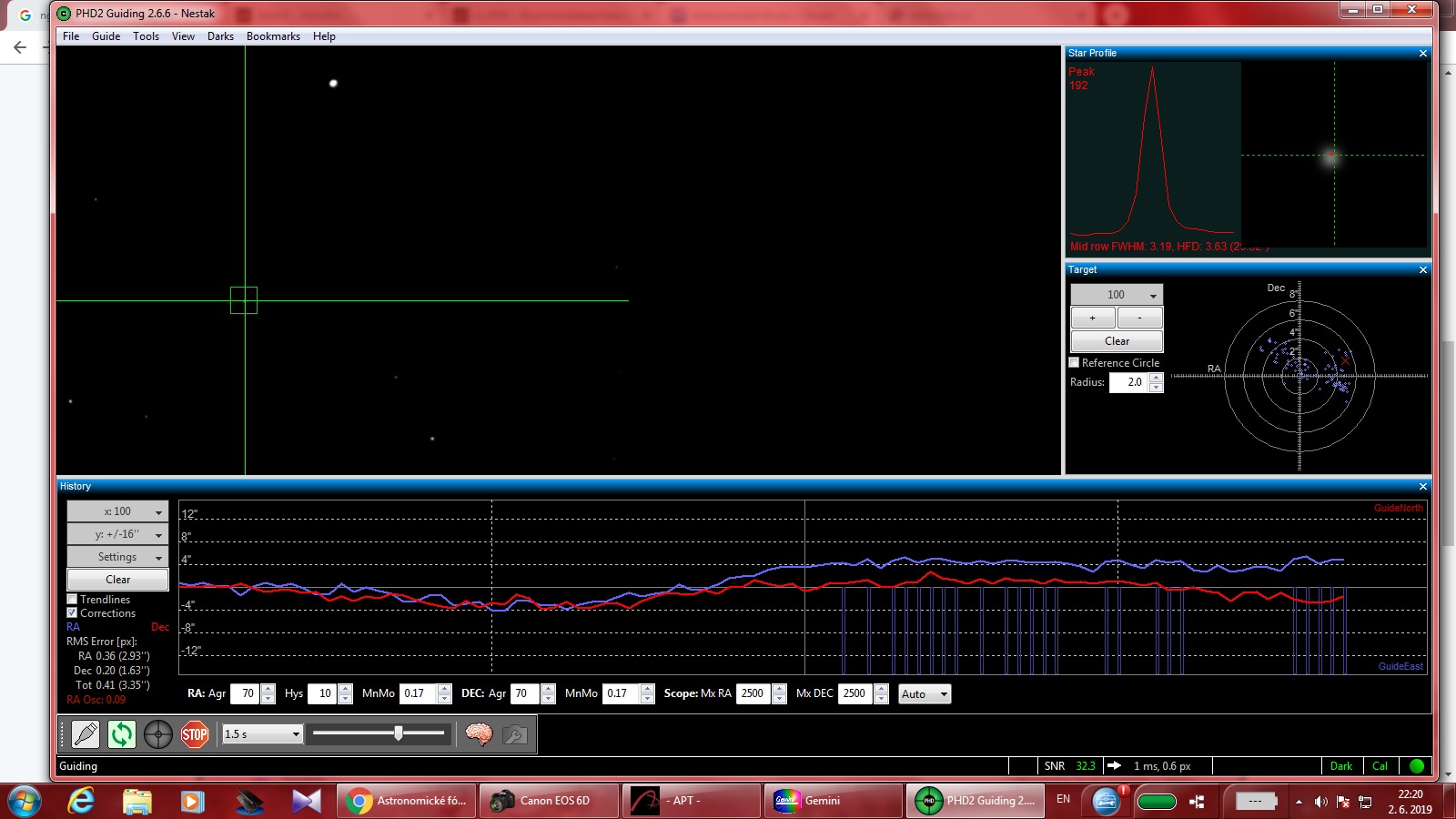Click the - zoom button in Target
The height and width of the screenshot is (819, 1456).
tap(1139, 318)
